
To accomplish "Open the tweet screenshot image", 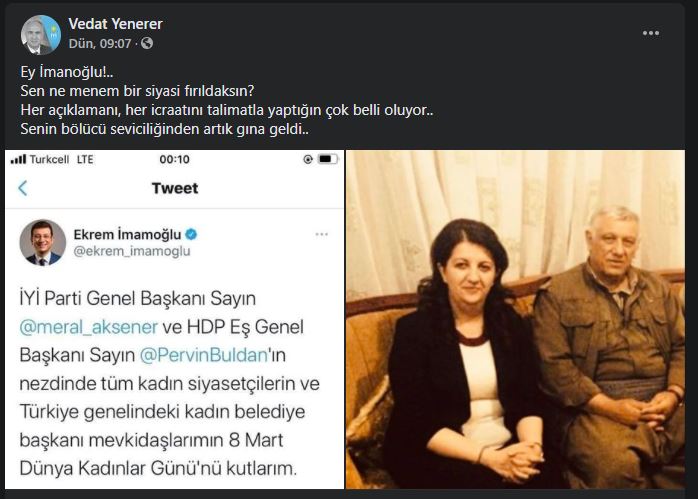I will 174,320.
